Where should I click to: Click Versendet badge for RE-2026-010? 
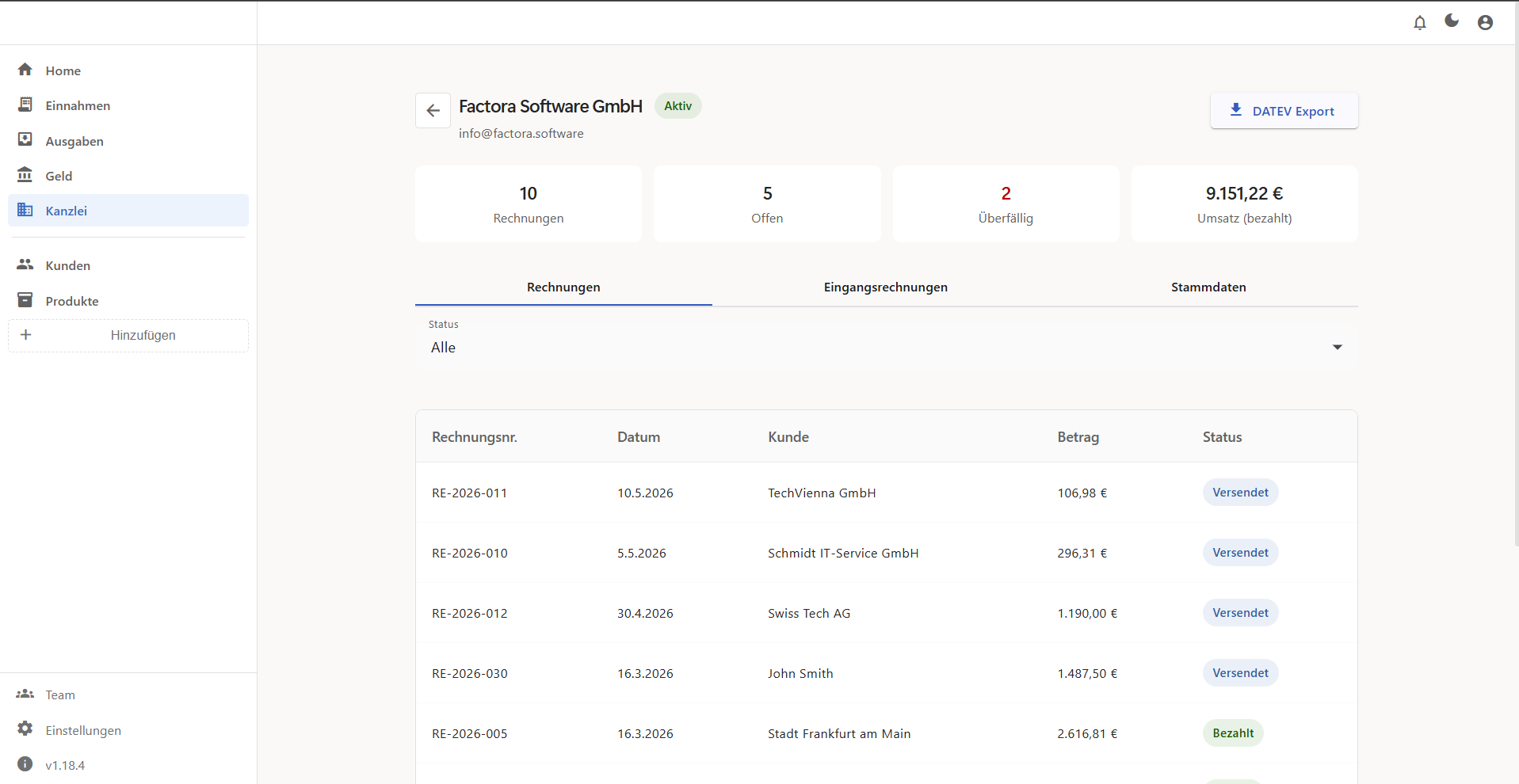[x=1240, y=553]
